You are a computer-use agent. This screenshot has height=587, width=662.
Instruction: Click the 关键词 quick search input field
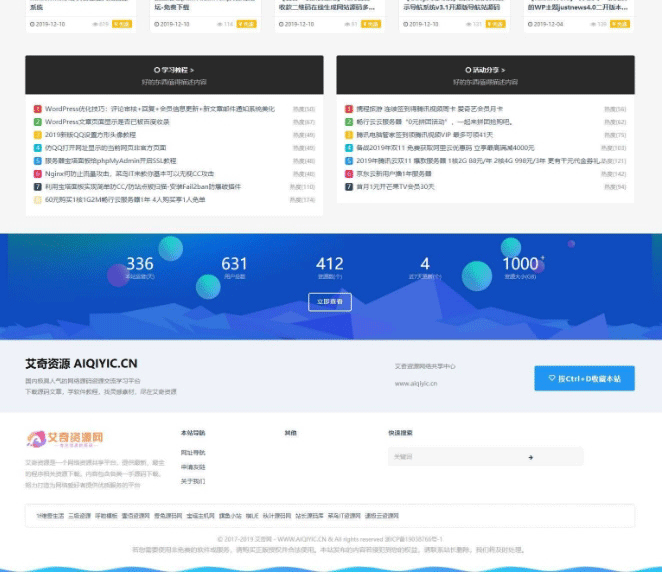pos(486,457)
